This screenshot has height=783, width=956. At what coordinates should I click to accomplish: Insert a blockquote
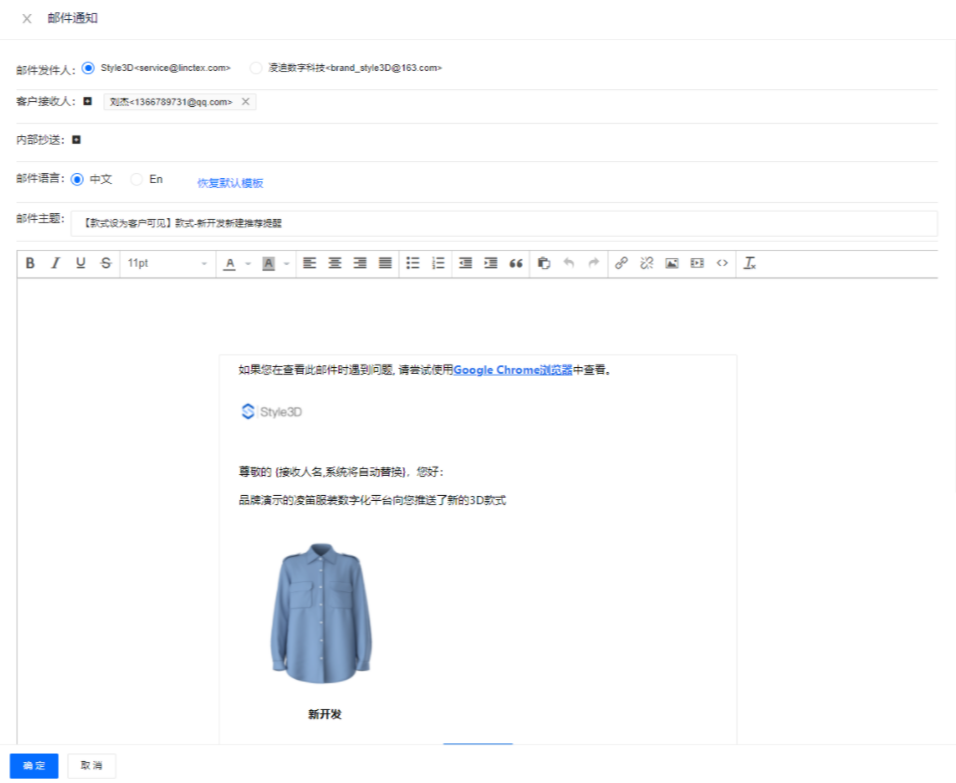coord(516,263)
